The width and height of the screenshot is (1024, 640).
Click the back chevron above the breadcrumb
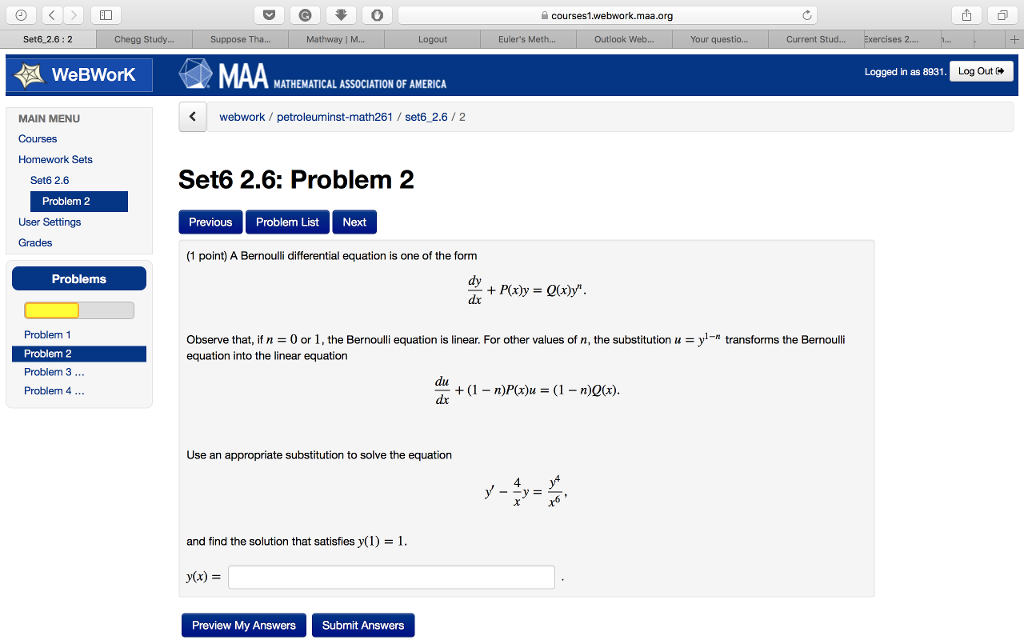pyautogui.click(x=192, y=116)
